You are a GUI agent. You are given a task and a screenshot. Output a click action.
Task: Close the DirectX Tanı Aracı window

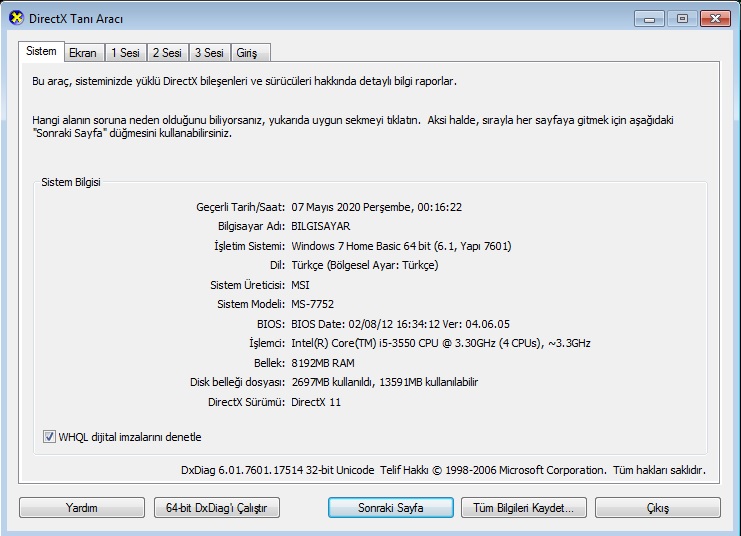tap(715, 18)
